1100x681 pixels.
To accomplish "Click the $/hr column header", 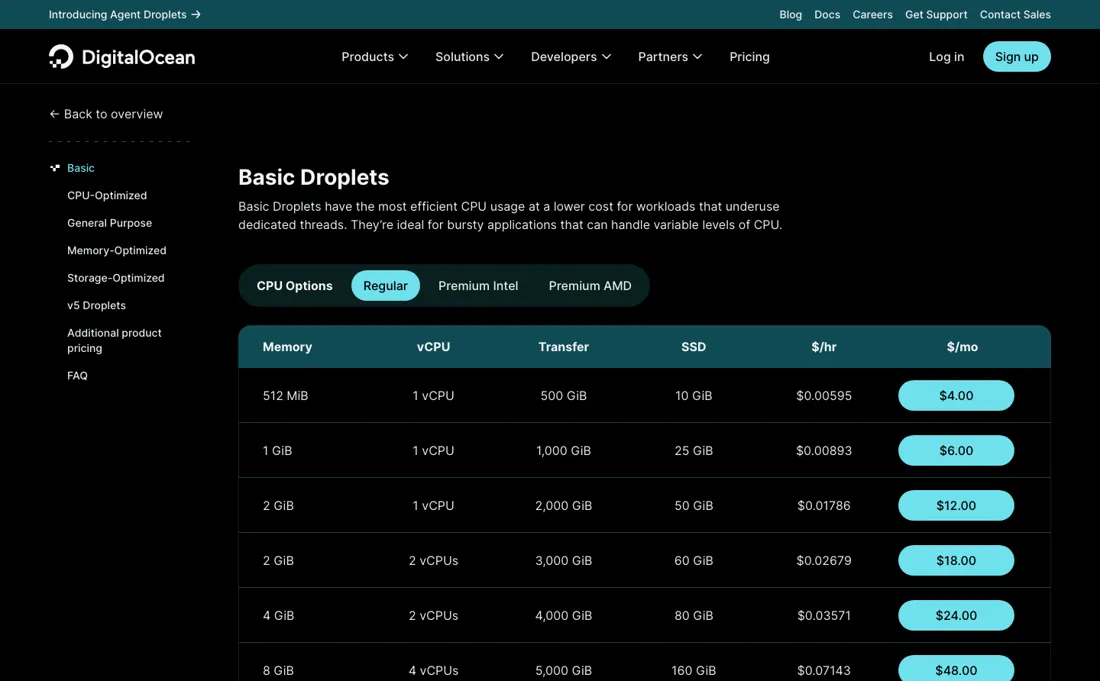I will click(x=824, y=346).
